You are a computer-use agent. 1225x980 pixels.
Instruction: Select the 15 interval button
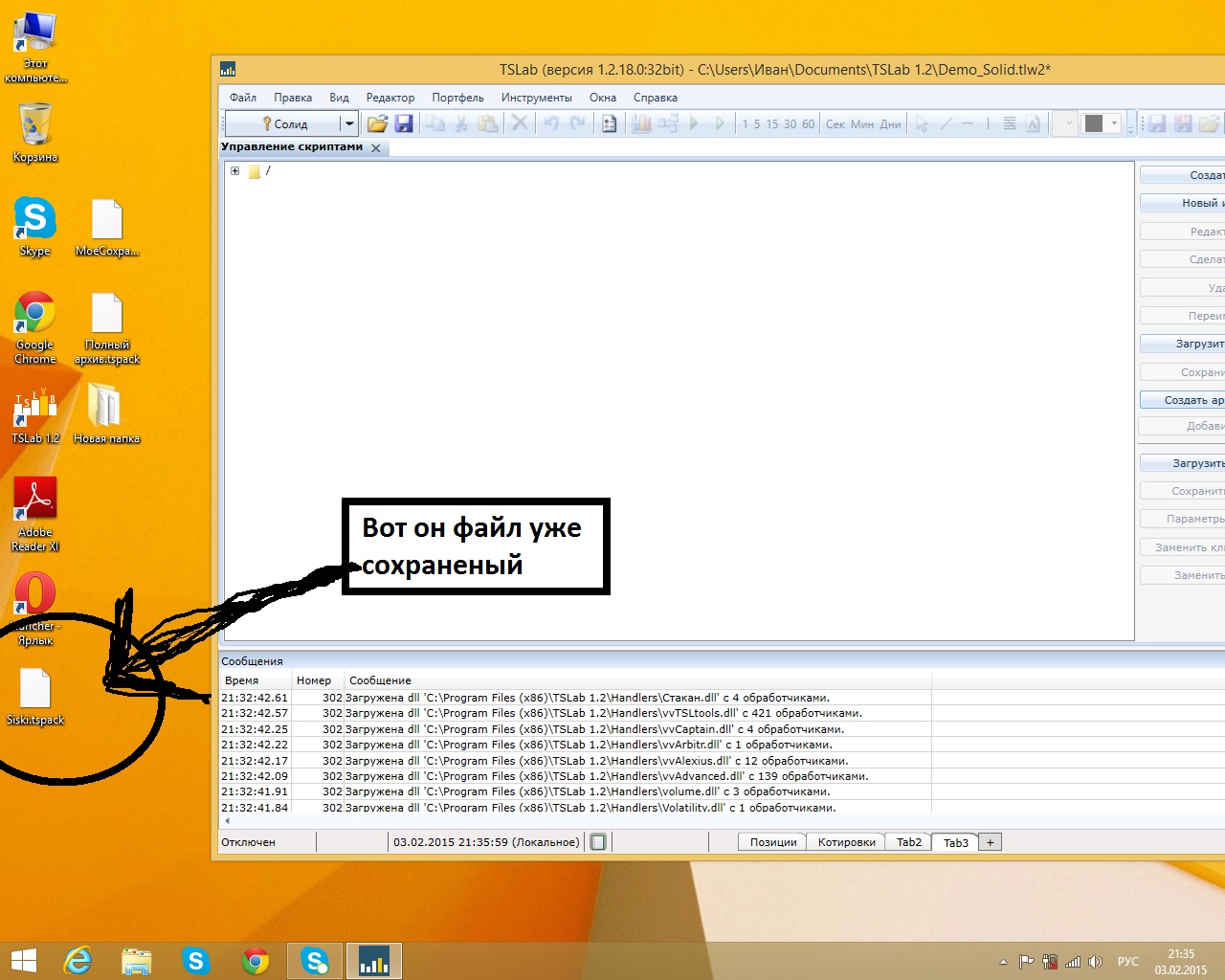tap(772, 124)
